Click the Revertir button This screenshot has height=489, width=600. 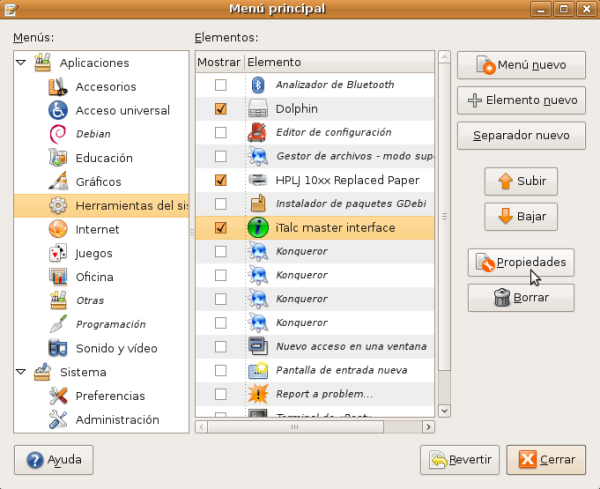462,460
